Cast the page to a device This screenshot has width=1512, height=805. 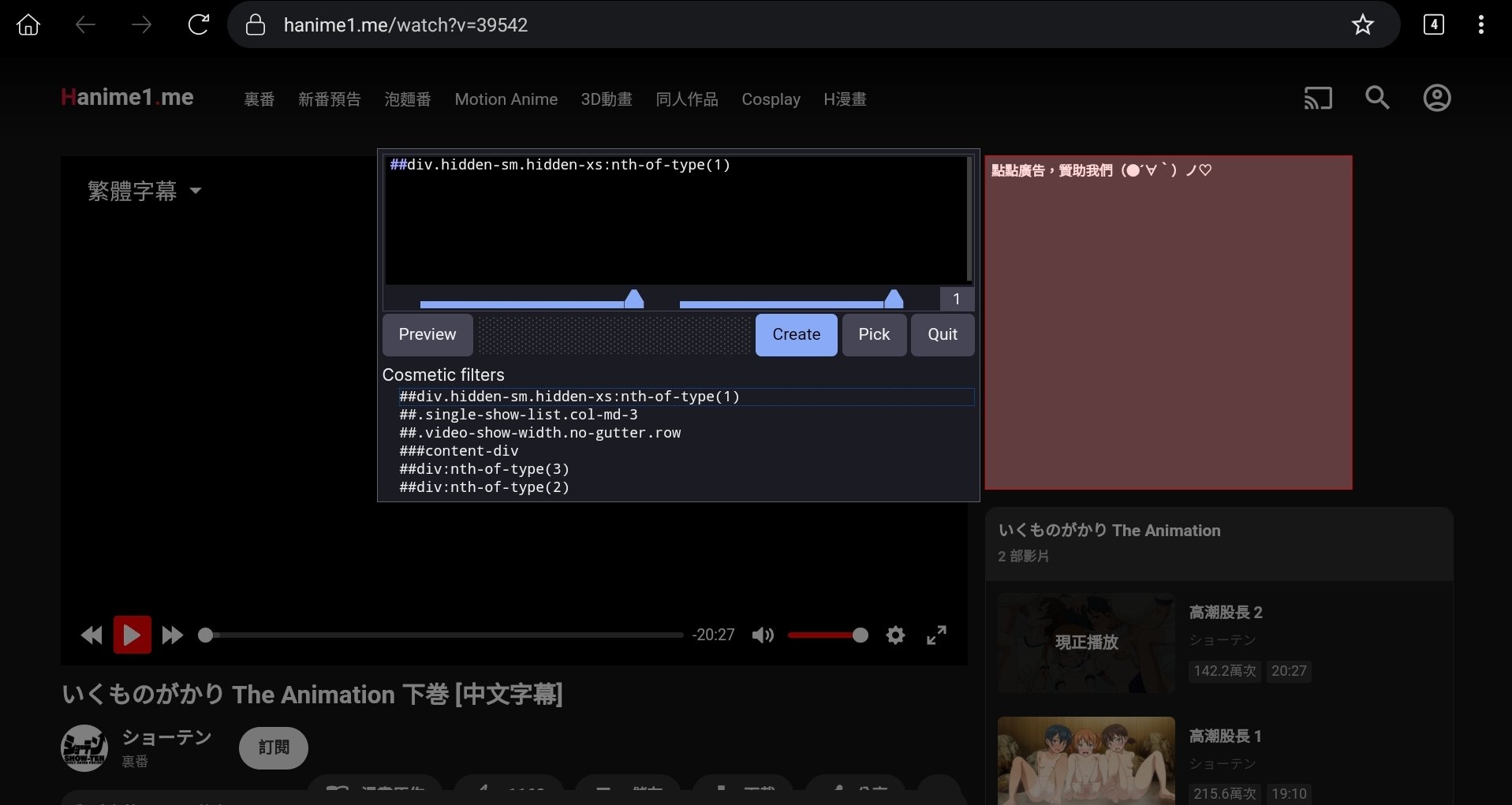coord(1317,98)
